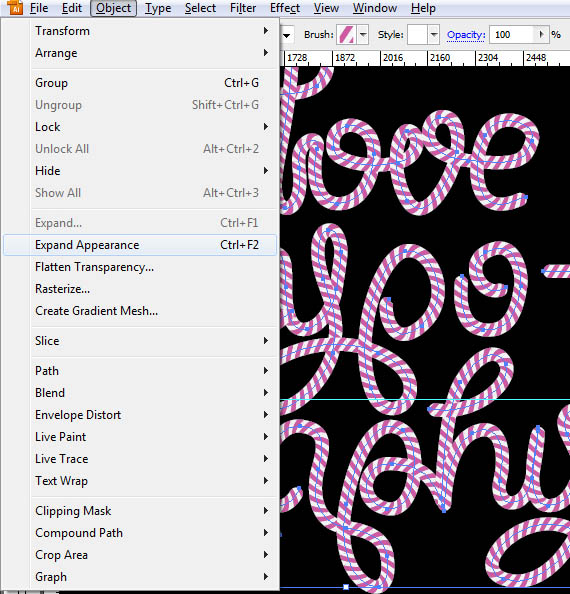Expand the Opacity slider arrow
The height and width of the screenshot is (594, 570).
click(x=541, y=35)
